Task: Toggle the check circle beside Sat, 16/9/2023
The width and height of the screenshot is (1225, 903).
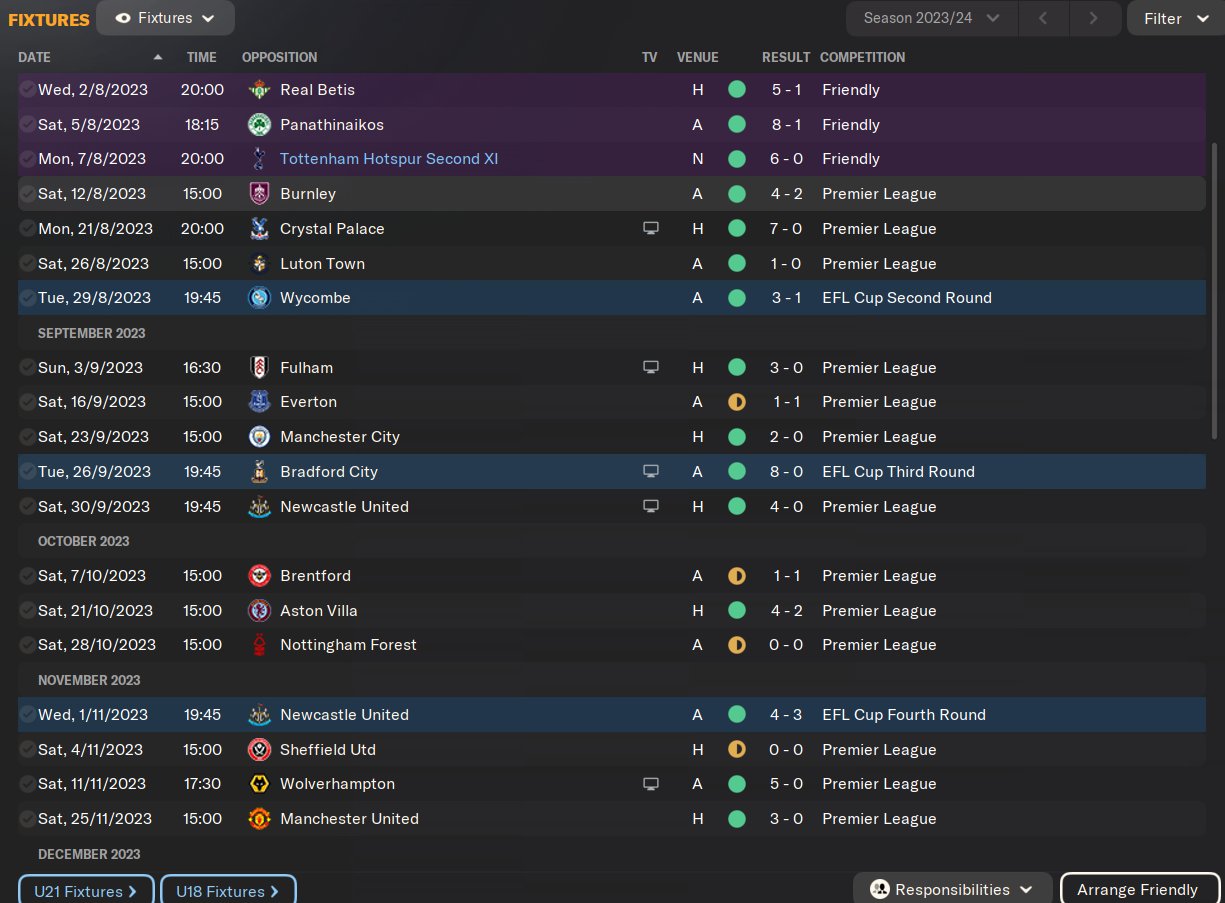Action: [x=27, y=402]
